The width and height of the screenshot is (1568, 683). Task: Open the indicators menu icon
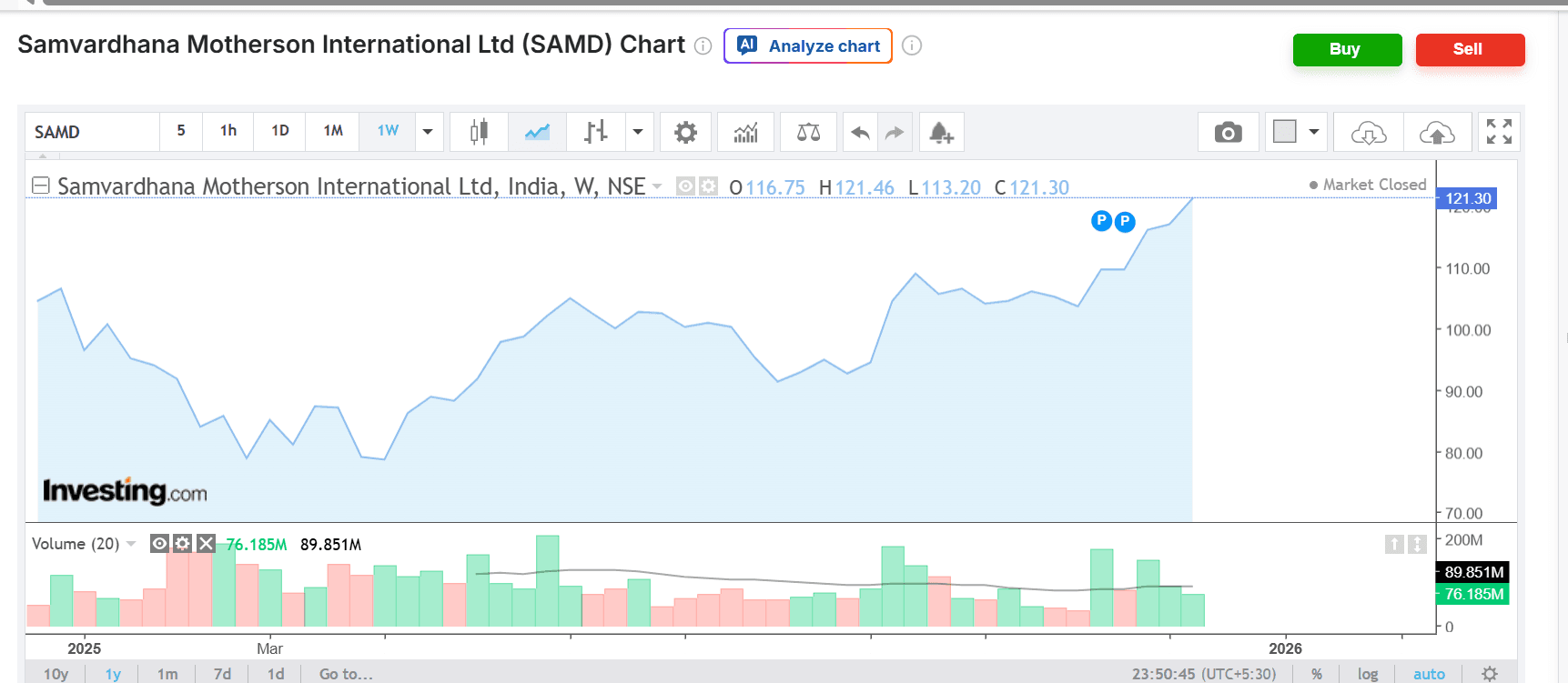point(746,132)
